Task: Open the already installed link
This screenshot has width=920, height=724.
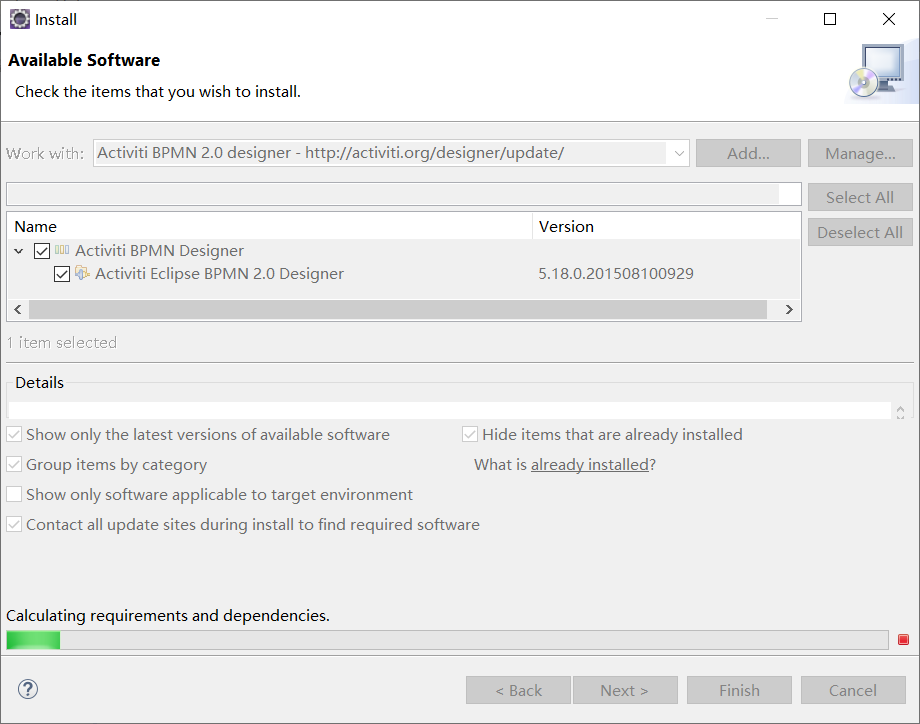Action: [x=590, y=465]
